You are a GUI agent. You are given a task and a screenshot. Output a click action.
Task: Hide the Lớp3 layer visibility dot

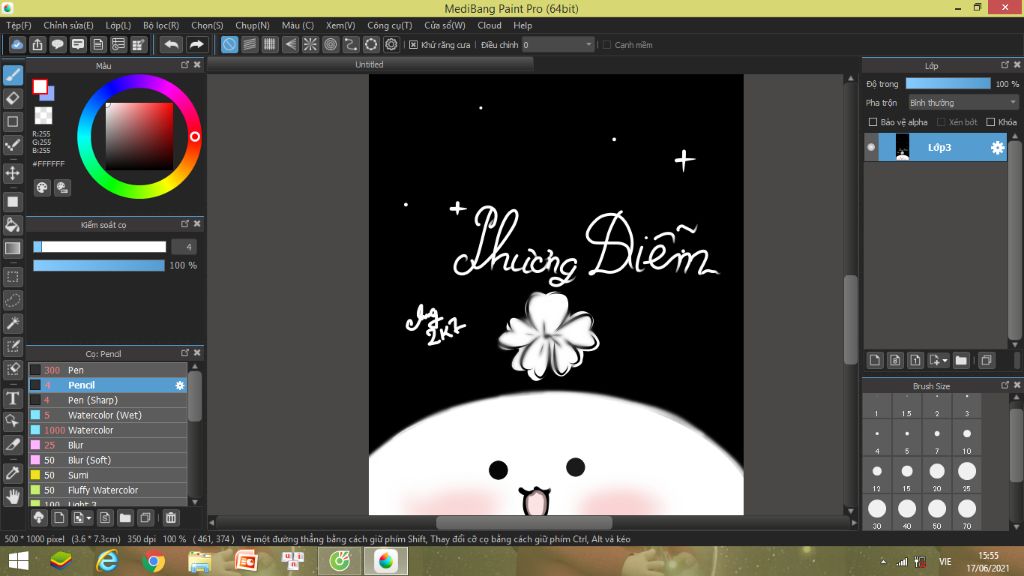(871, 148)
